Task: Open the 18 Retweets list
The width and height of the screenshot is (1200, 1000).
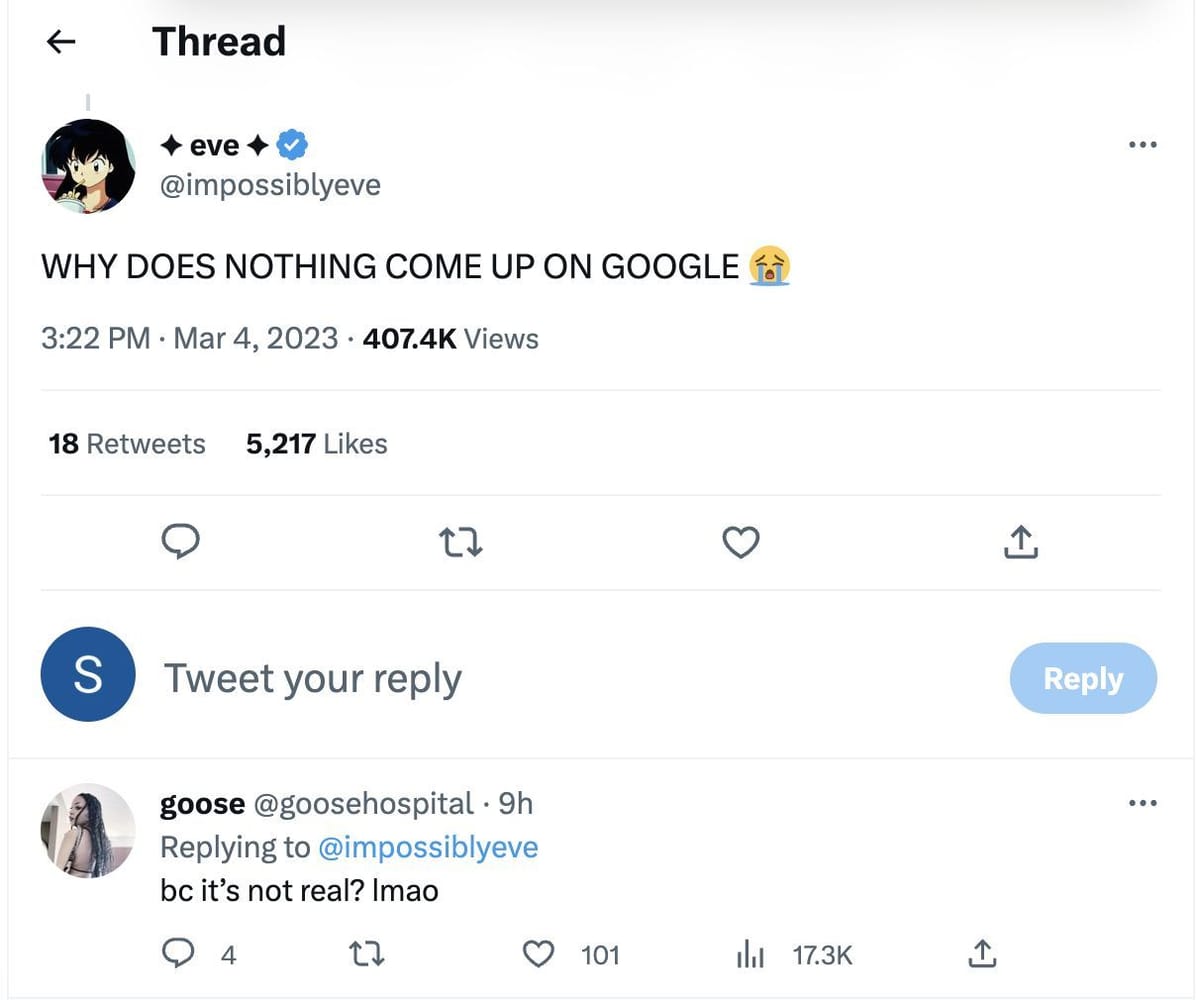Action: 127,443
